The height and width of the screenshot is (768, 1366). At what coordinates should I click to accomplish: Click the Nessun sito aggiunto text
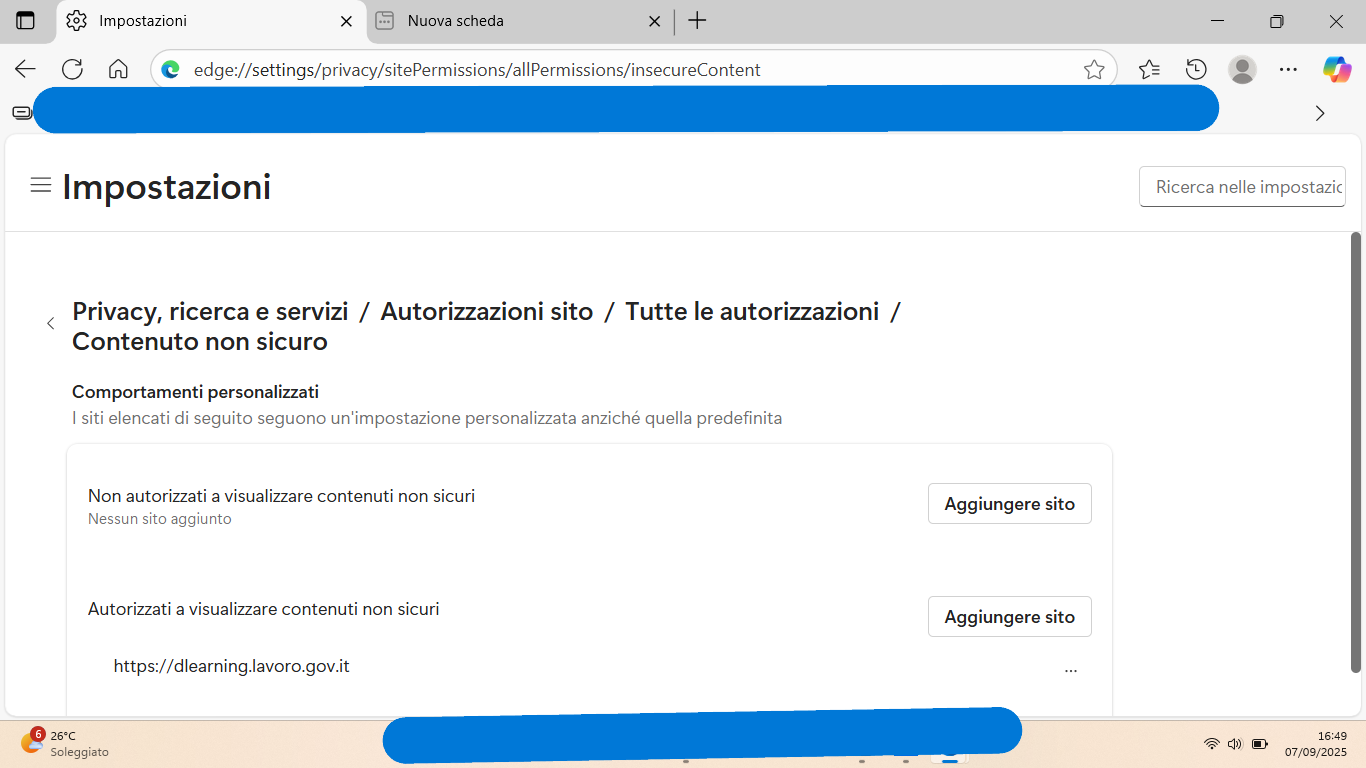tap(160, 519)
